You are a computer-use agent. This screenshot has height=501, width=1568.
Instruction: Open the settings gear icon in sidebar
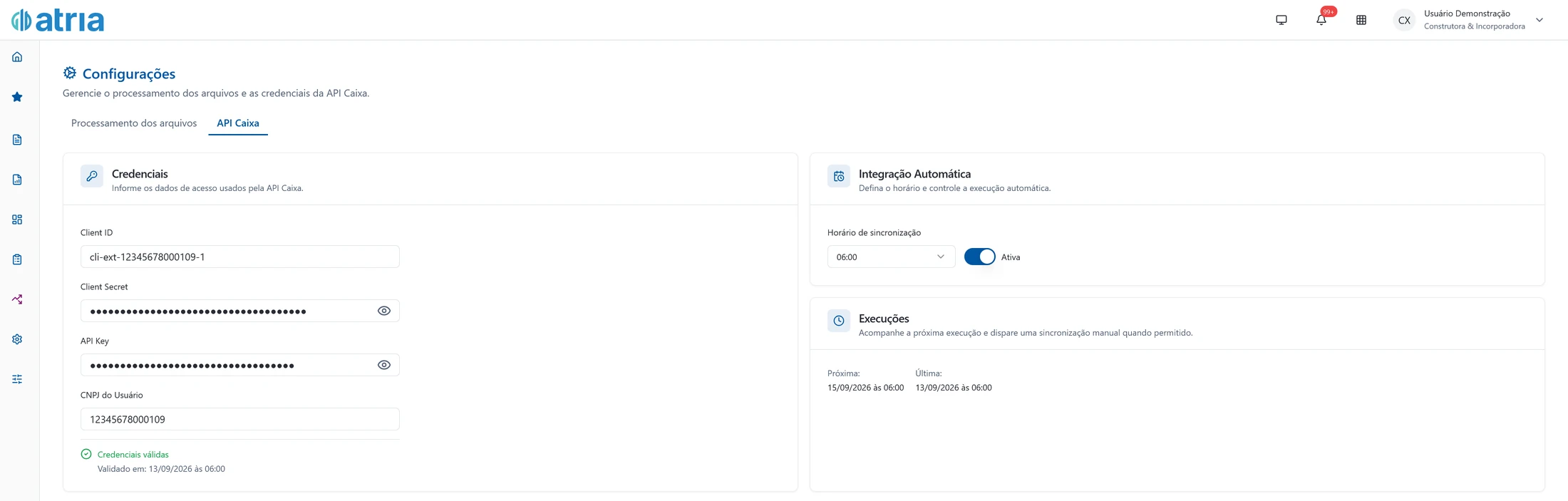tap(17, 339)
